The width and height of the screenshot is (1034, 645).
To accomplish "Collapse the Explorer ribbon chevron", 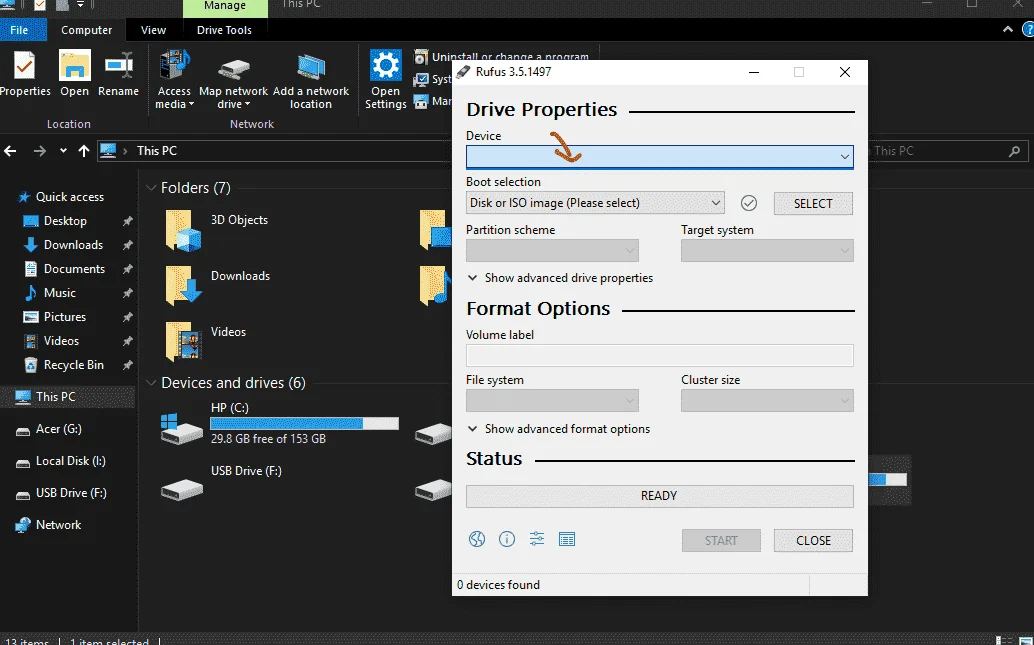I will [x=1008, y=30].
